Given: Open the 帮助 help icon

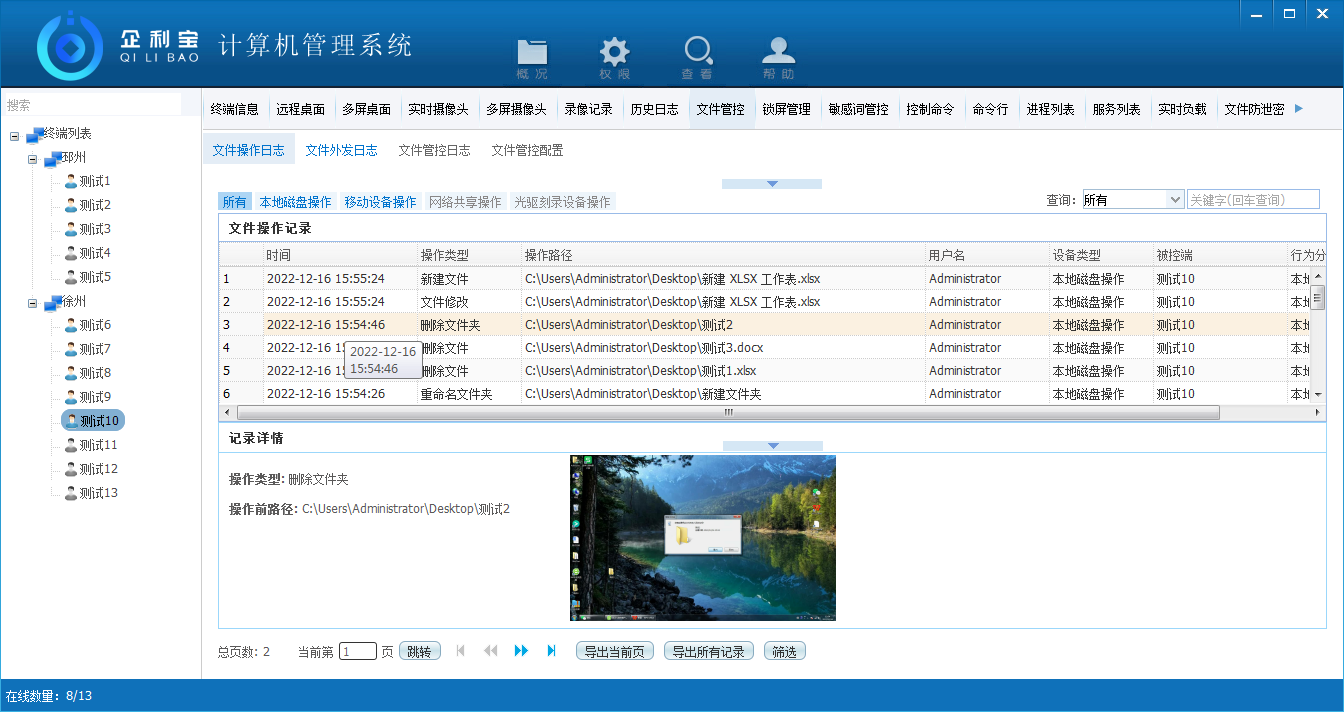Looking at the screenshot, I should click(x=779, y=56).
